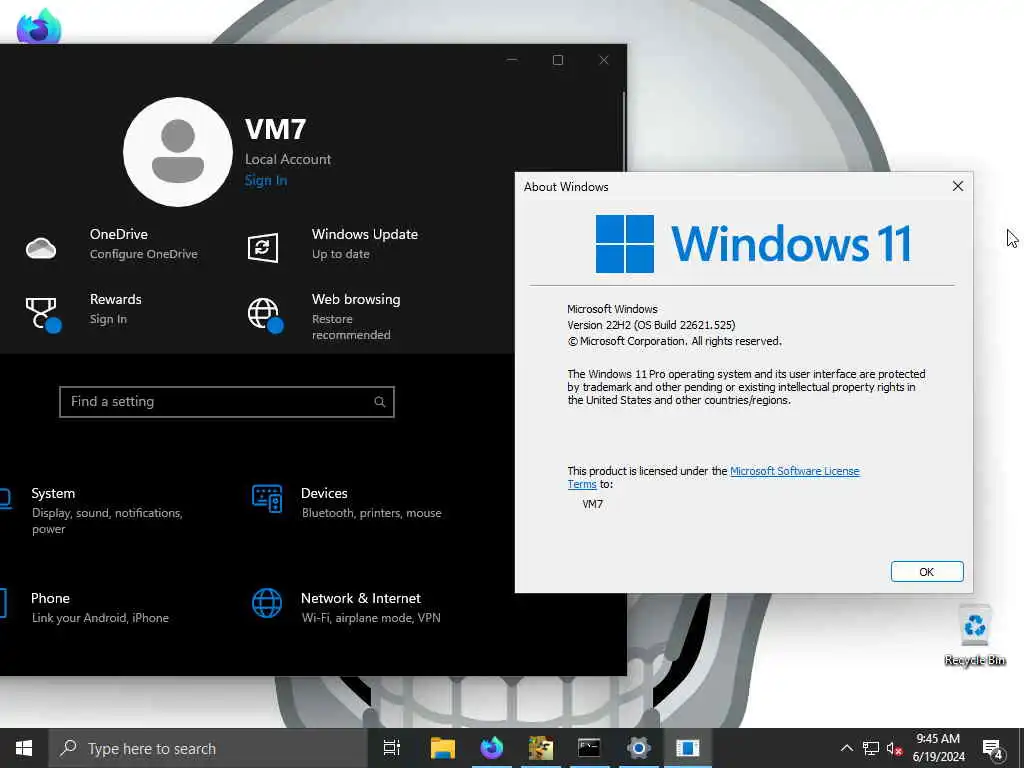Click the Rewards 'Sign In' text
Image resolution: width=1024 pixels, height=768 pixels.
[x=108, y=319]
